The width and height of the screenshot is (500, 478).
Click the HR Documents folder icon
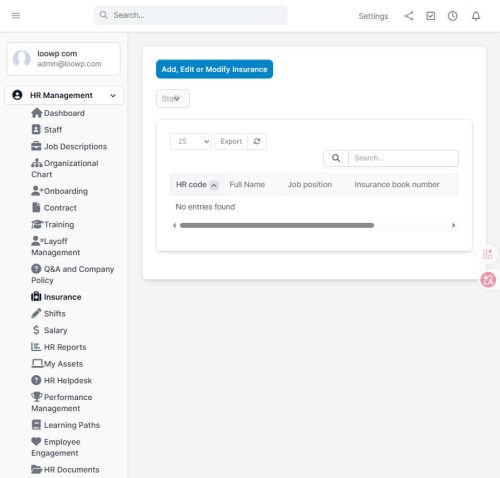pyautogui.click(x=37, y=469)
